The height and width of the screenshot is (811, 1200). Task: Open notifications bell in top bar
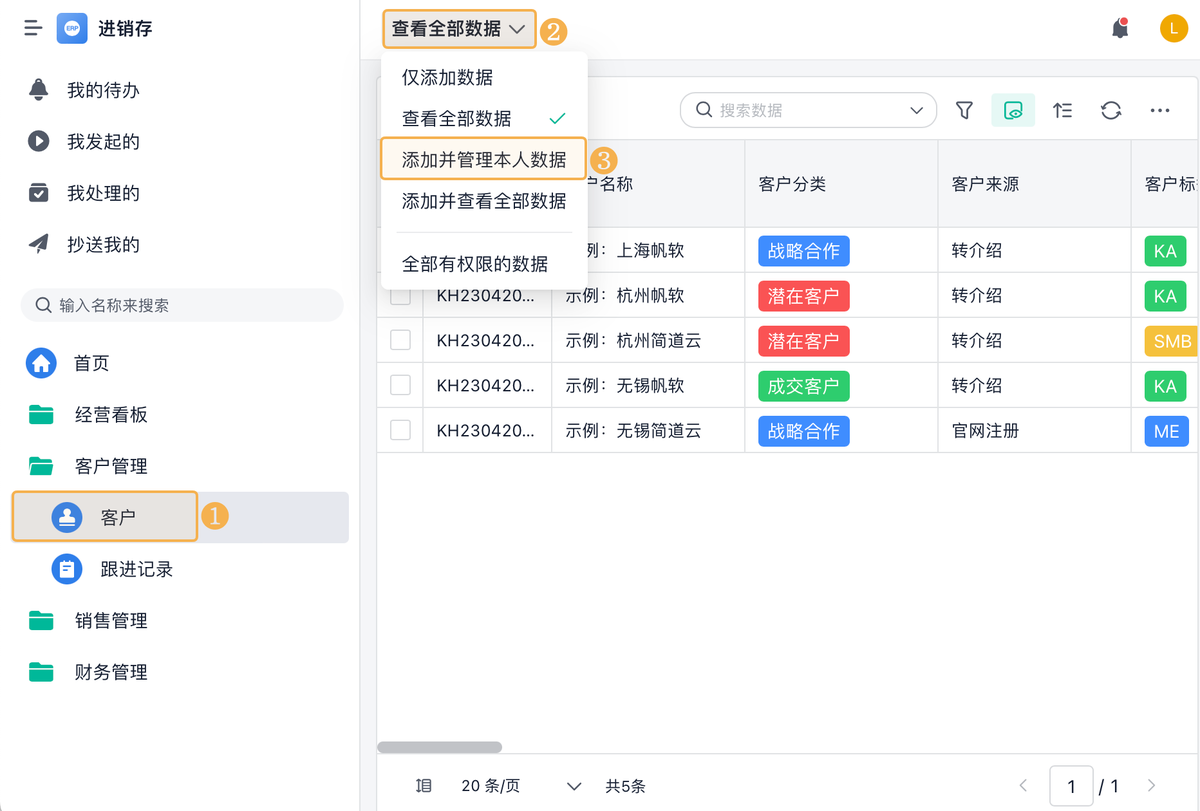[1120, 28]
